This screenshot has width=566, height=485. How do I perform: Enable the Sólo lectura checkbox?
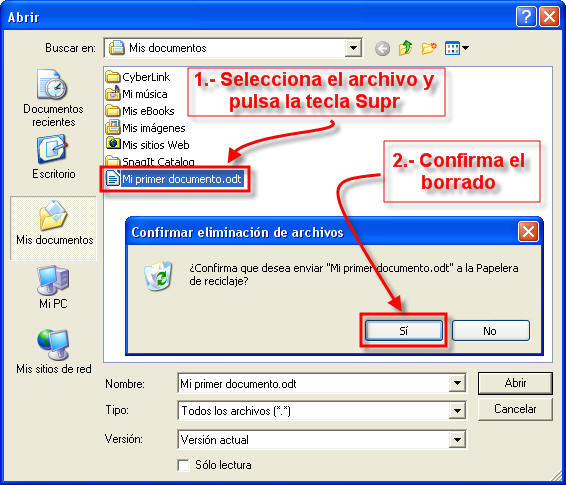(183, 465)
